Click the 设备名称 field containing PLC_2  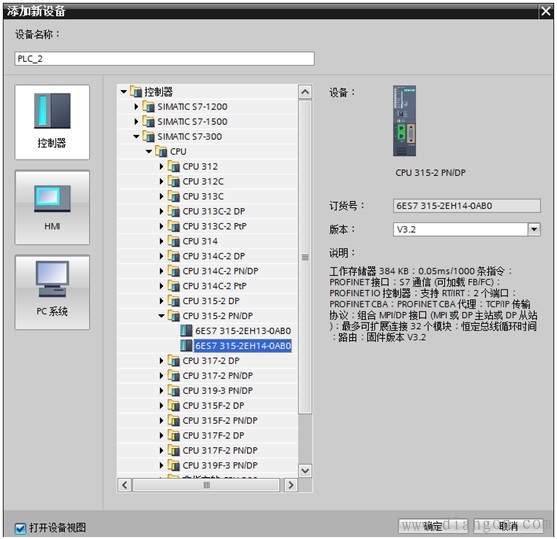(164, 59)
